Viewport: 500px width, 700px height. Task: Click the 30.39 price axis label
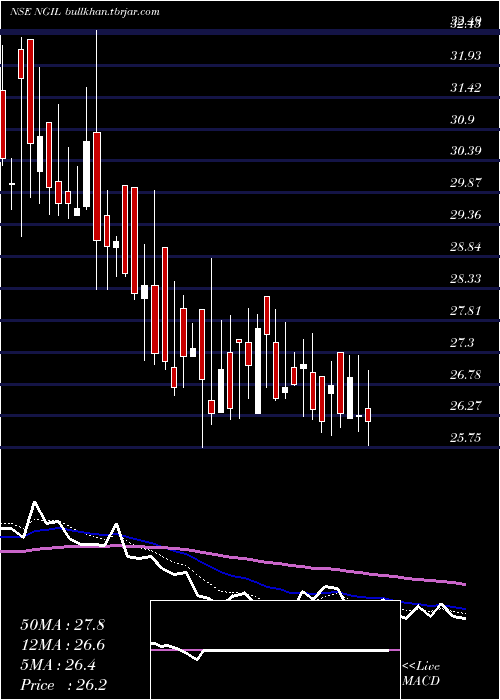coord(466,151)
